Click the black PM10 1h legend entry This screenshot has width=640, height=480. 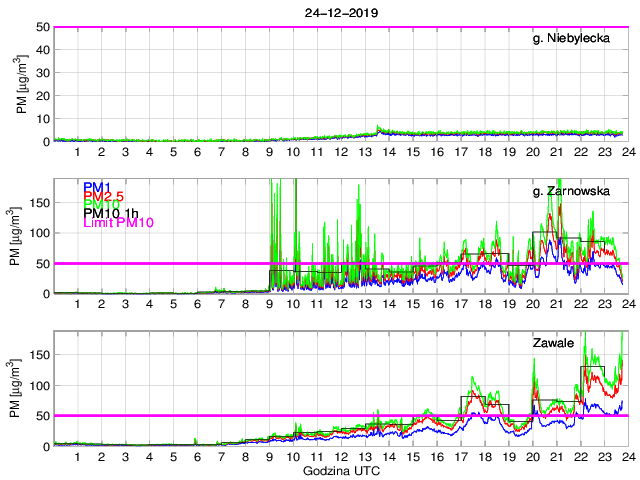pyautogui.click(x=112, y=213)
